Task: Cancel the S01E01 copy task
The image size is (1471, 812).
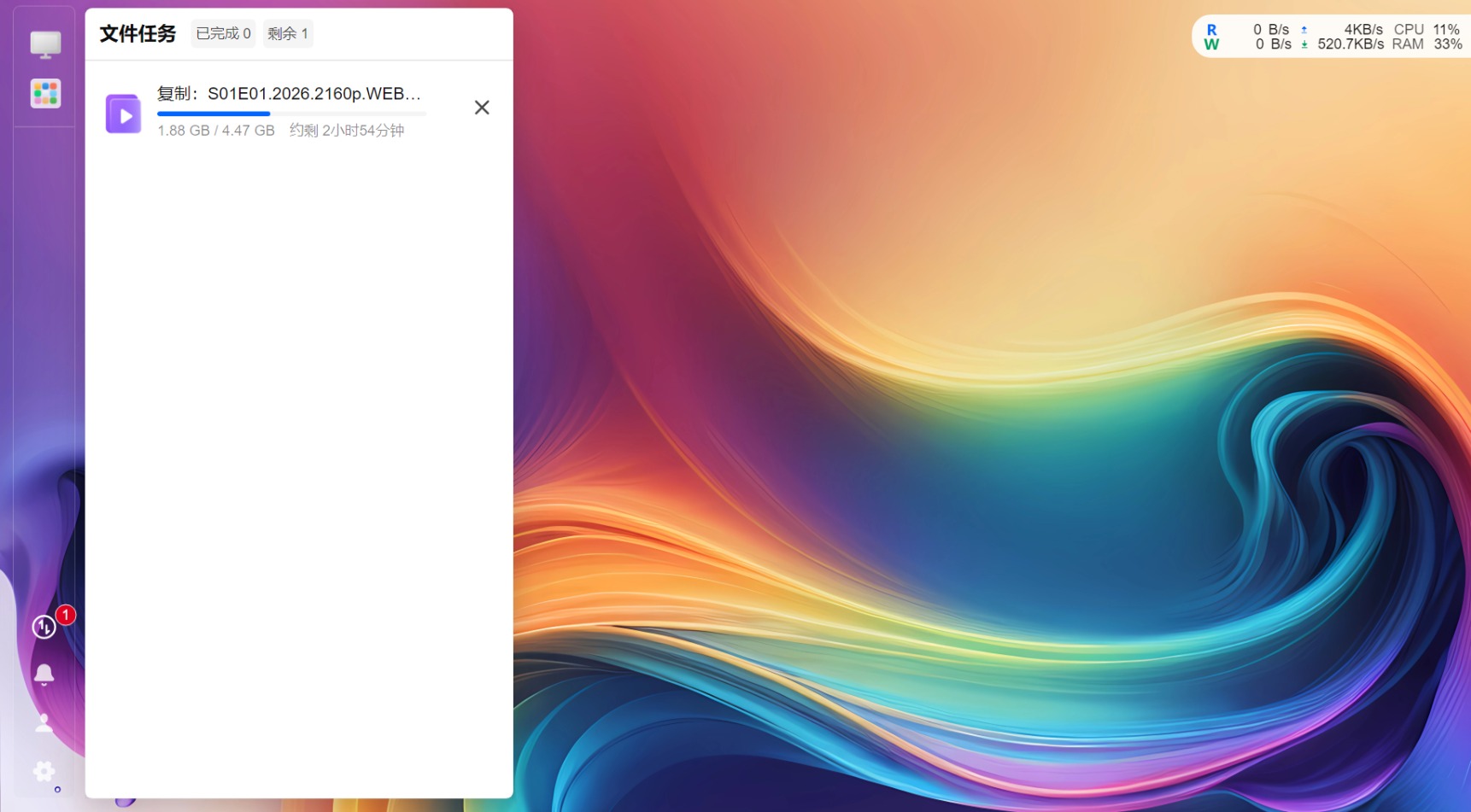Action: [482, 108]
